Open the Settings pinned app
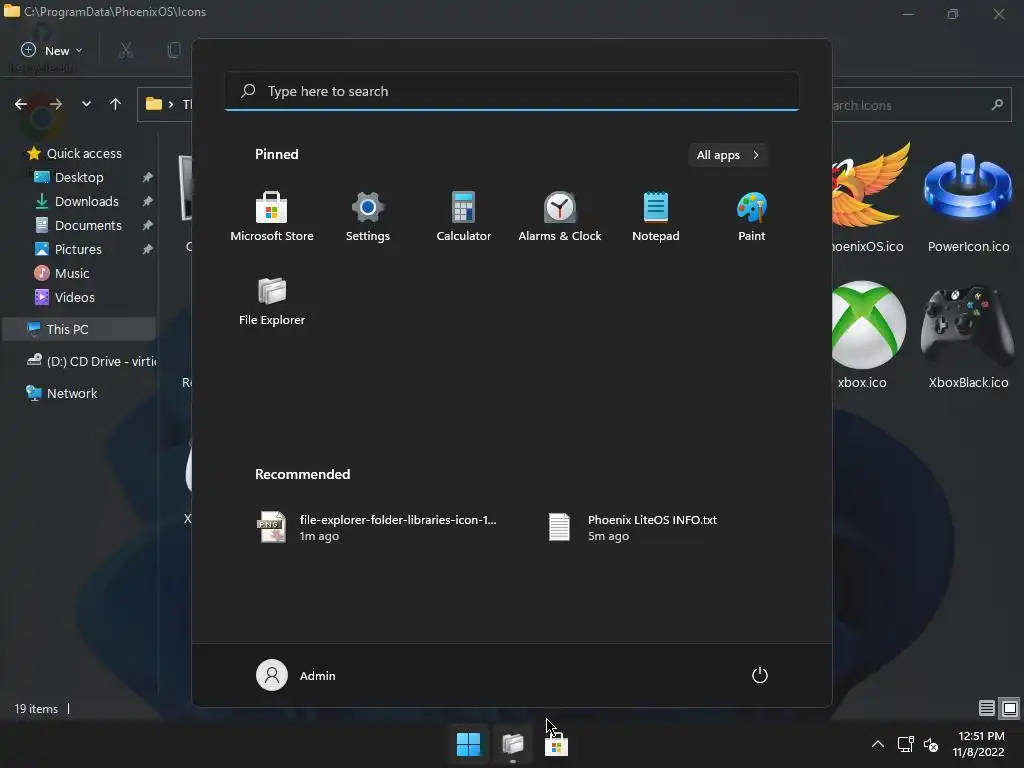This screenshot has width=1024, height=768. [368, 217]
